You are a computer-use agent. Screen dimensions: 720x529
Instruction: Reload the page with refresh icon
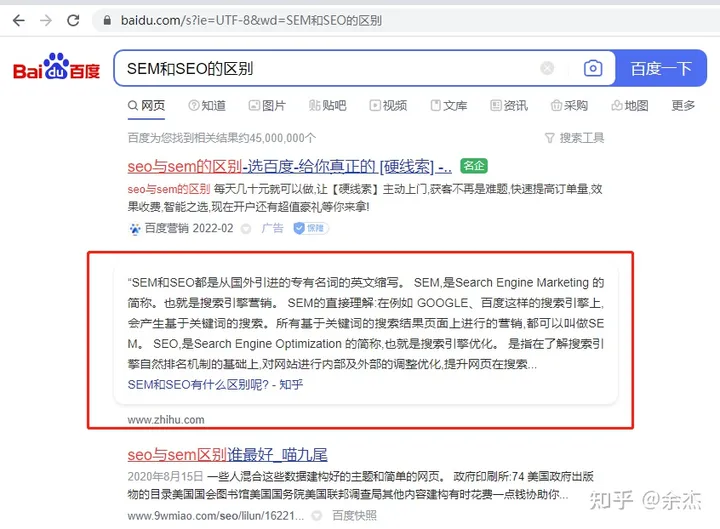(x=73, y=20)
